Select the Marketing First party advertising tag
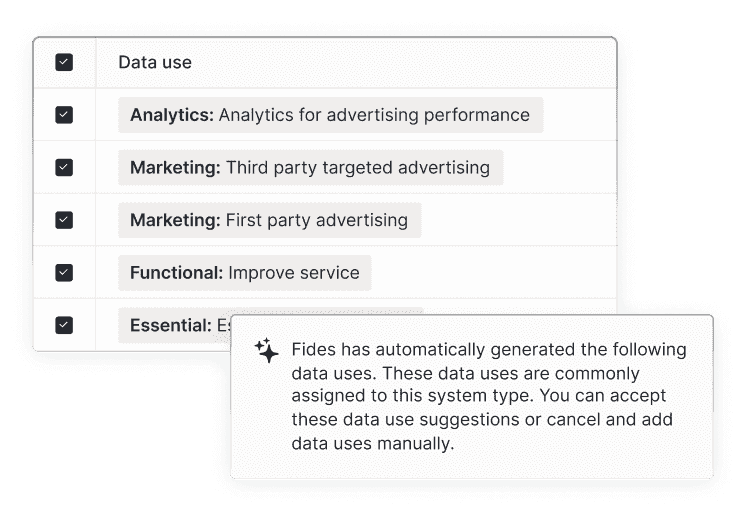The width and height of the screenshot is (750, 526). click(x=270, y=220)
